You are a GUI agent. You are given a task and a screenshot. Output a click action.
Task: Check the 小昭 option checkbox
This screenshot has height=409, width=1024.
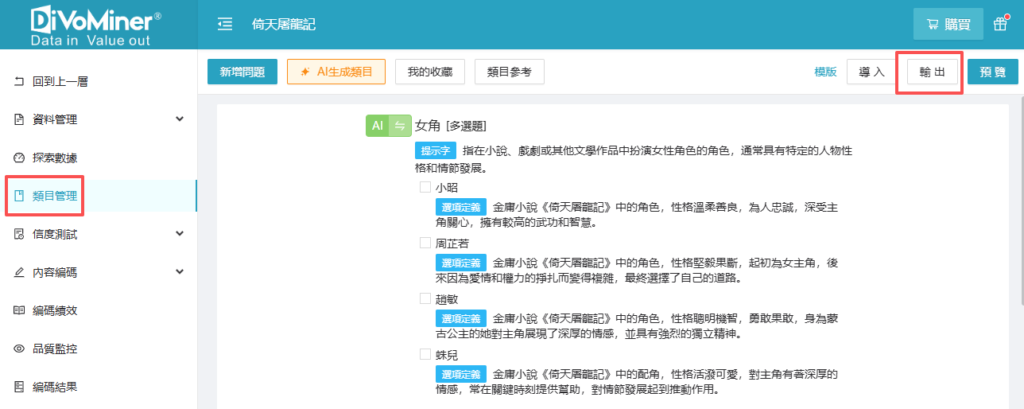coord(425,187)
